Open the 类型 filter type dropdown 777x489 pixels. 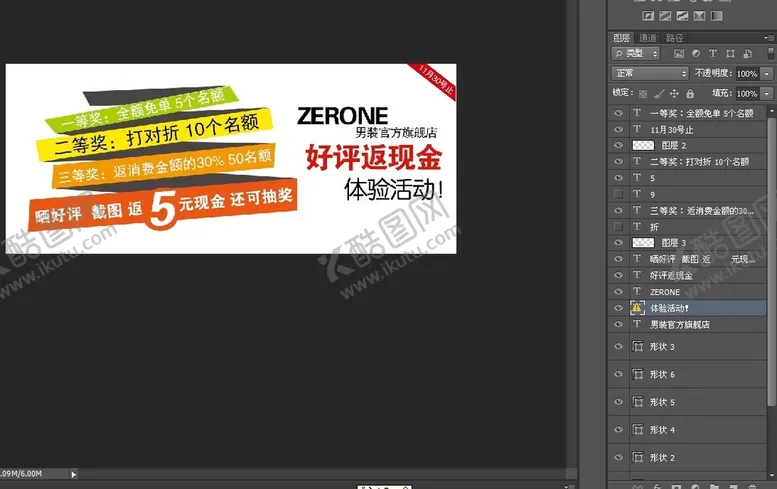[636, 53]
